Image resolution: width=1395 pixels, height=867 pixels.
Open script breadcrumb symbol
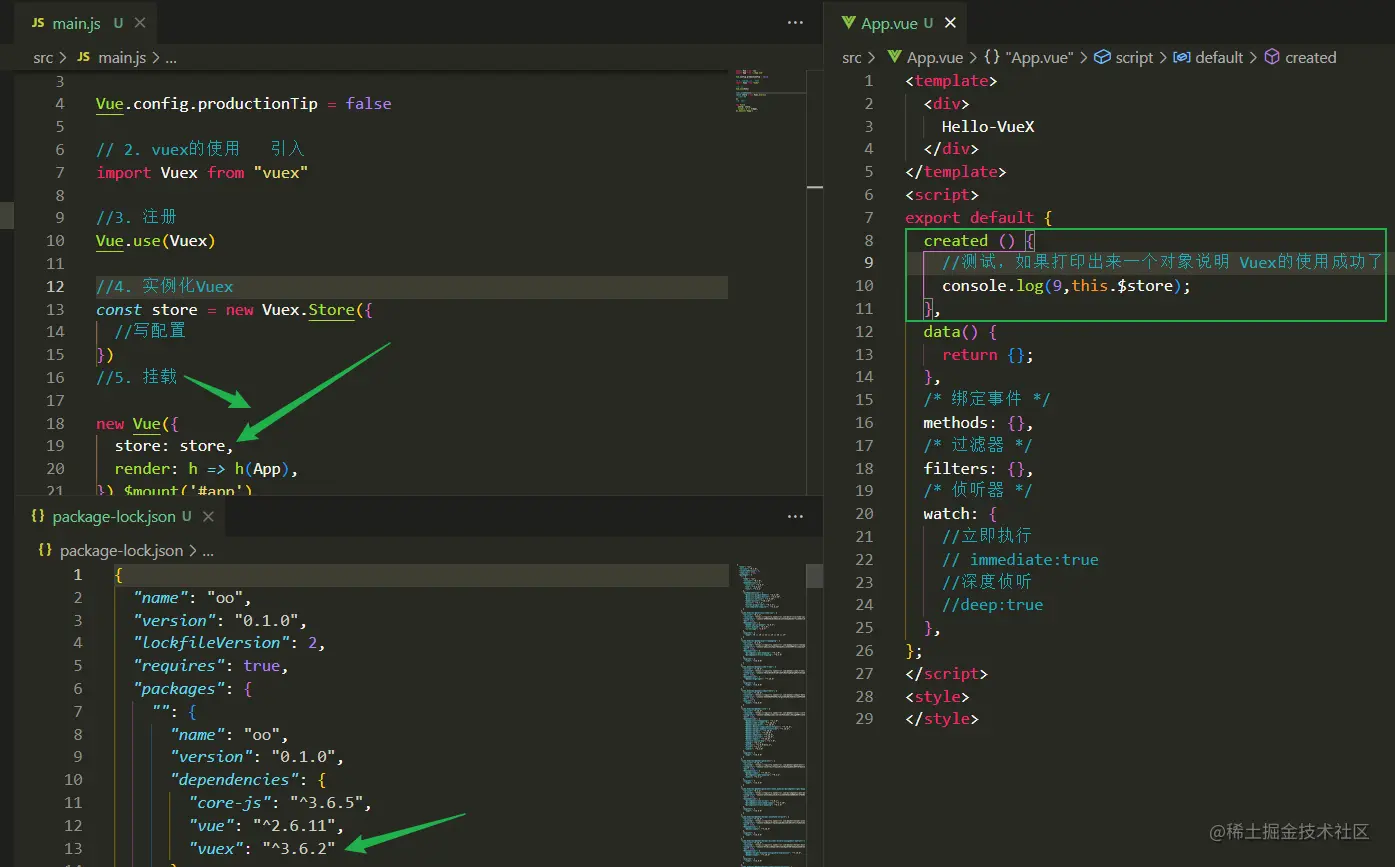pyautogui.click(x=1134, y=58)
